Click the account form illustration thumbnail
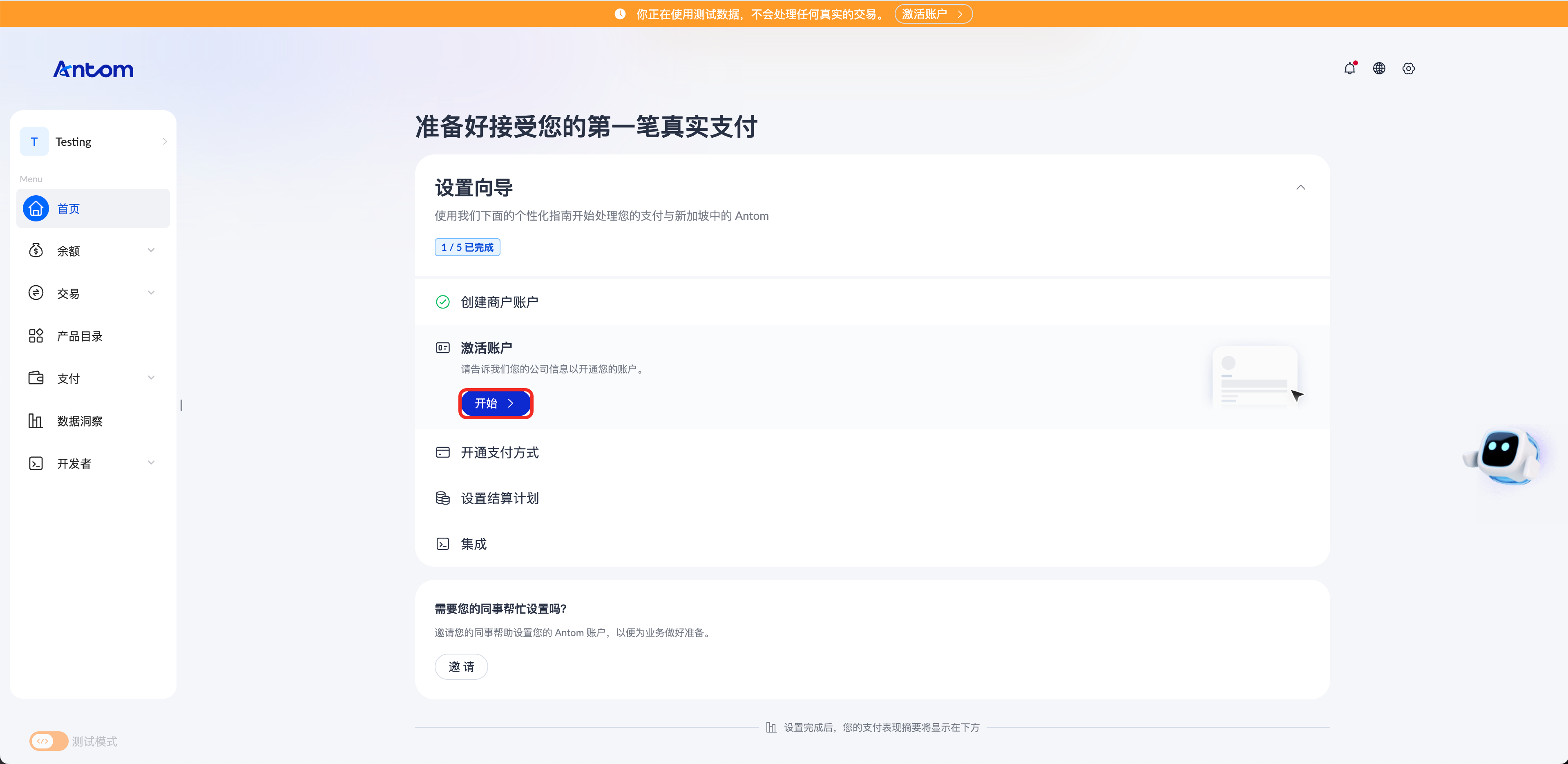1568x764 pixels. [x=1256, y=377]
